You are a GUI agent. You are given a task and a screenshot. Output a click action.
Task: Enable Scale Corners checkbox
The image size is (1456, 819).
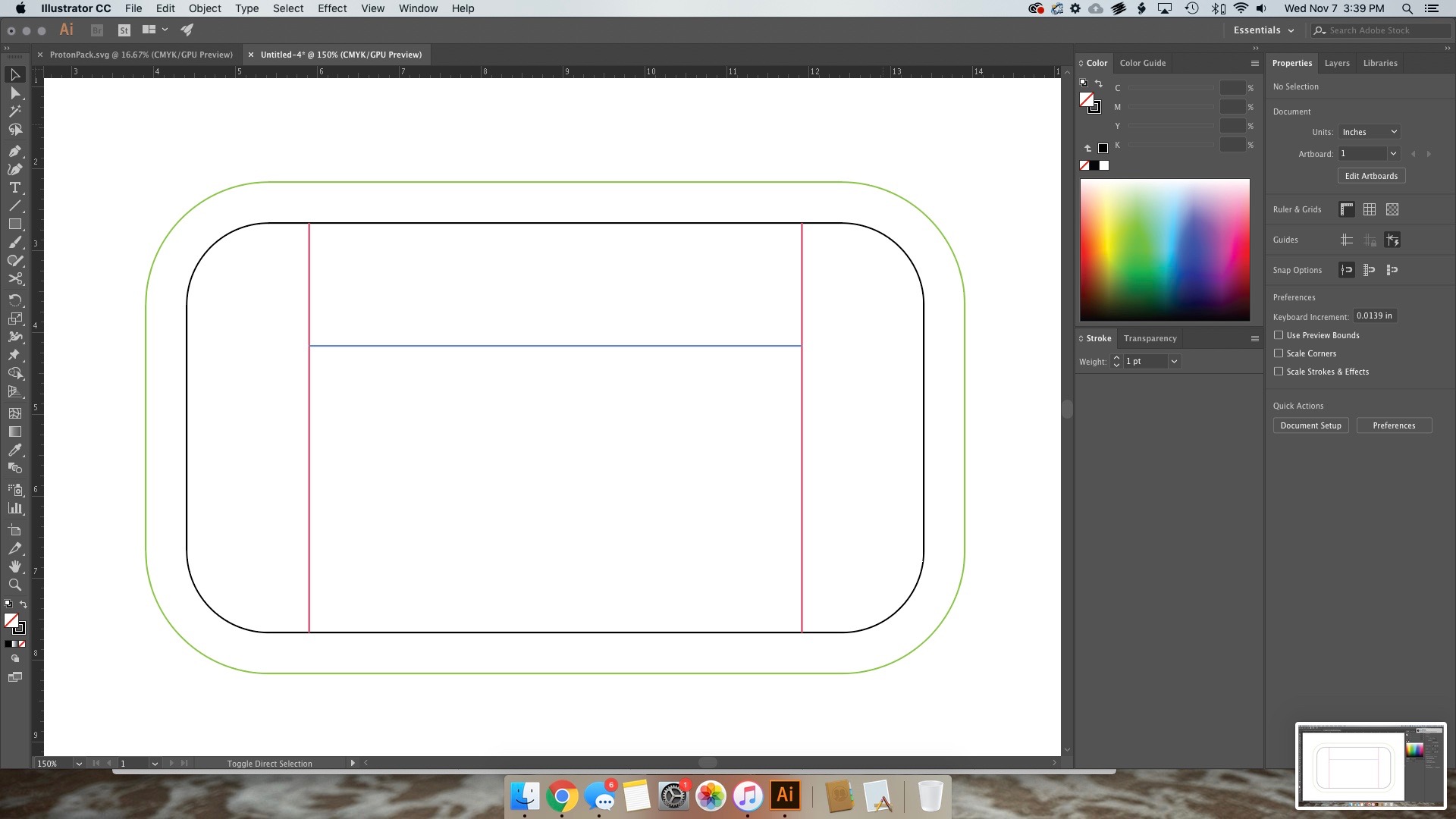(1279, 353)
